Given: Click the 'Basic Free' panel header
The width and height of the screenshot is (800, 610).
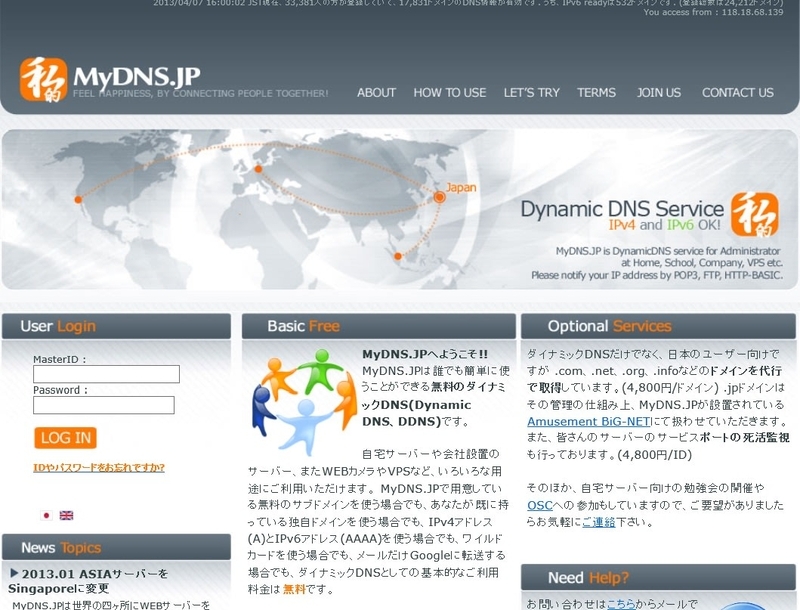Looking at the screenshot, I should point(379,326).
